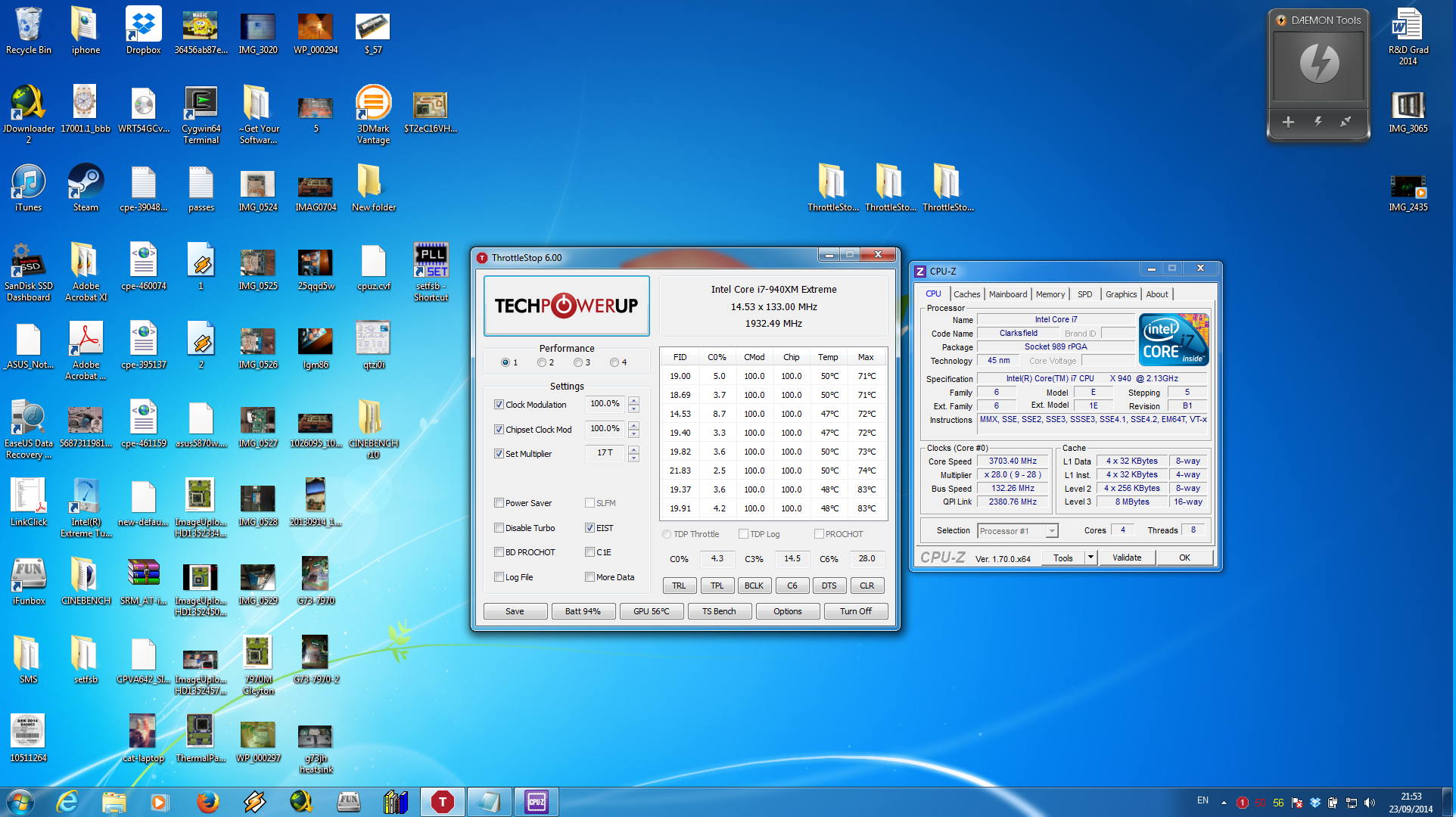Click the volume icon in system tray

[x=1370, y=803]
